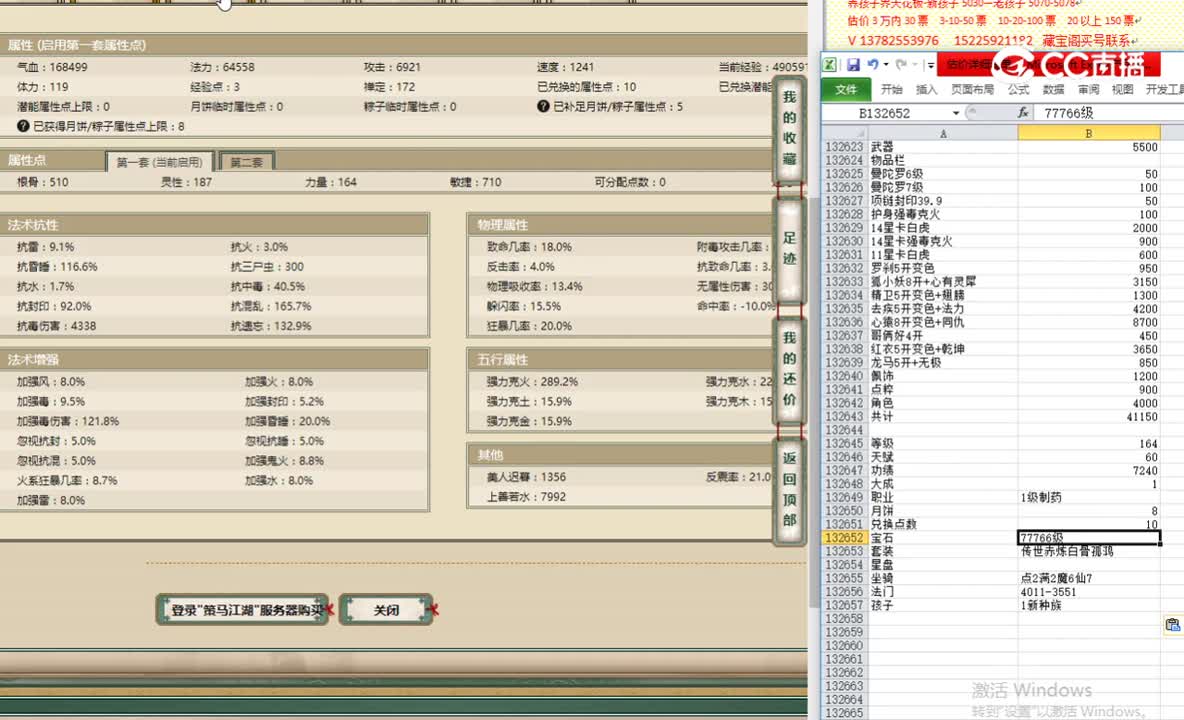
Task: Click the cell containing 1级制药
Action: [x=1089, y=497]
